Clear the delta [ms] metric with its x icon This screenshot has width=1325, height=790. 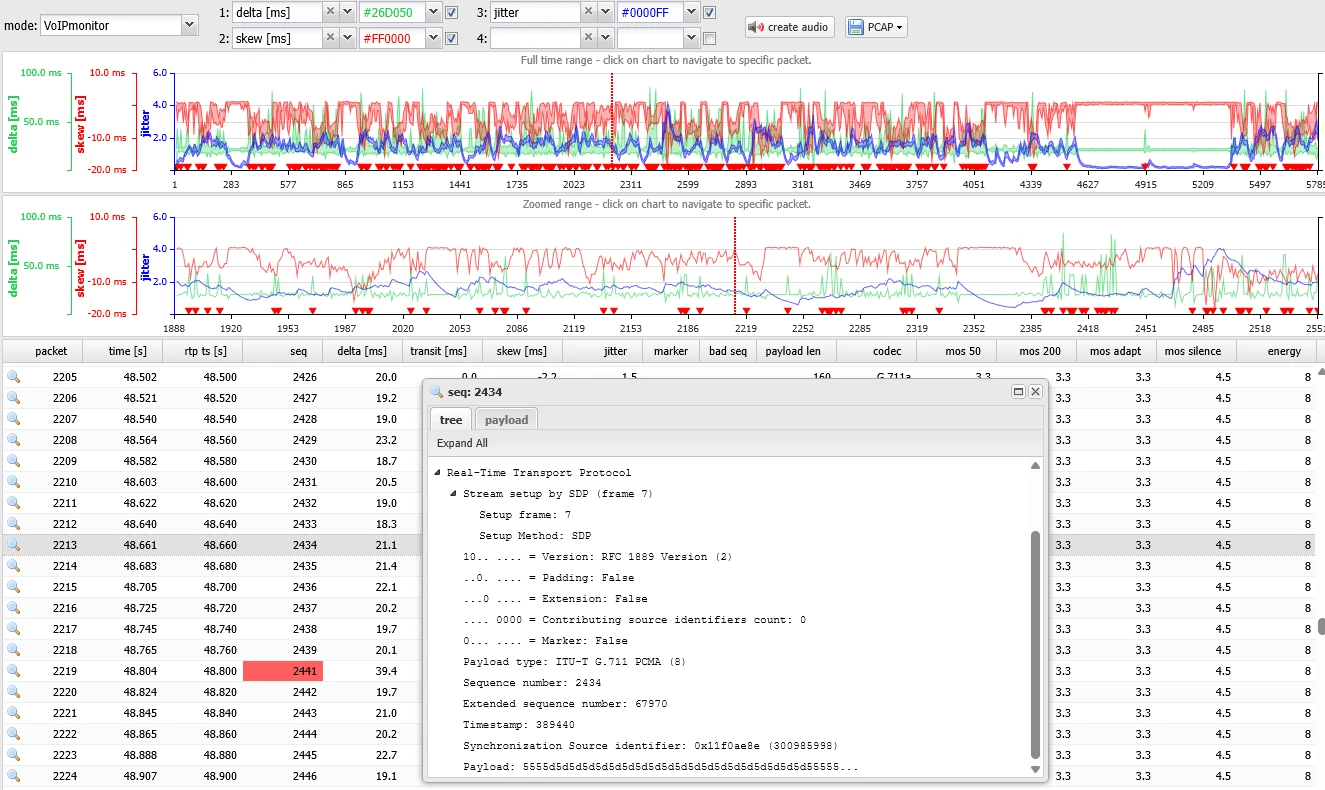(330, 12)
